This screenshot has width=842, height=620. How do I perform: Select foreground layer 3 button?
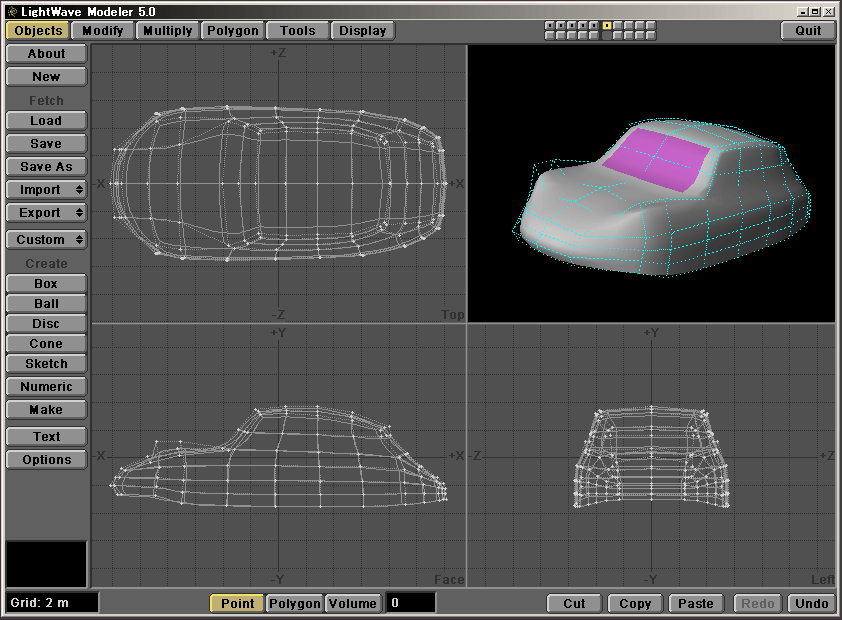click(572, 25)
